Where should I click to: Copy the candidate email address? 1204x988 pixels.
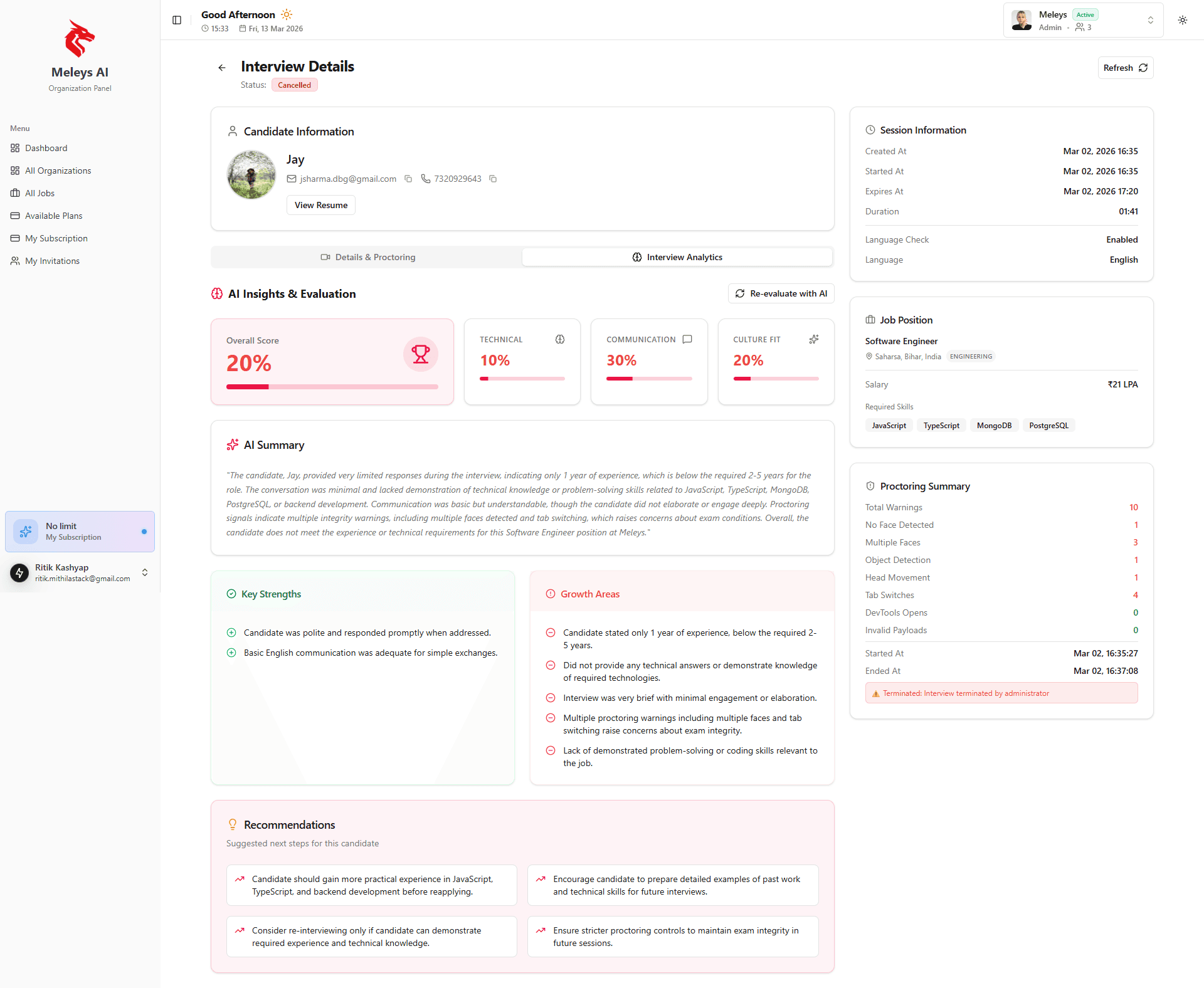(x=408, y=179)
